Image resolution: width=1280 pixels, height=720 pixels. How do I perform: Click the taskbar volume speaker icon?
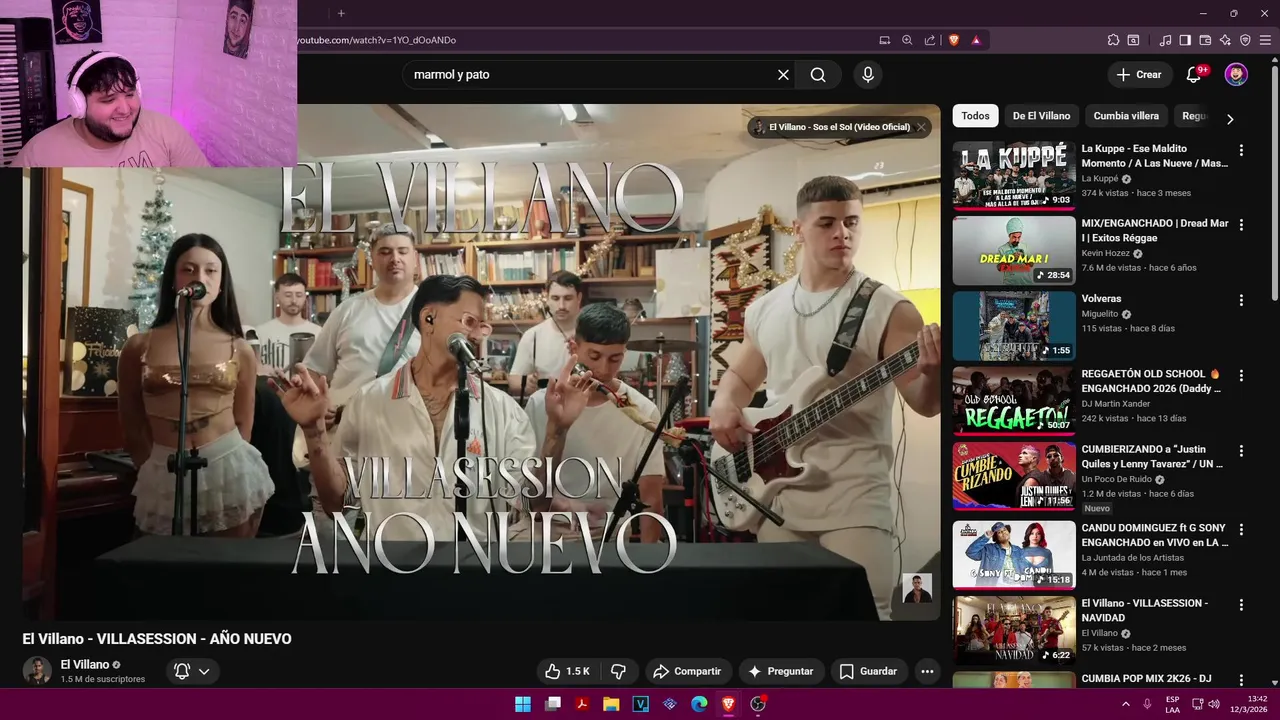tap(1214, 704)
